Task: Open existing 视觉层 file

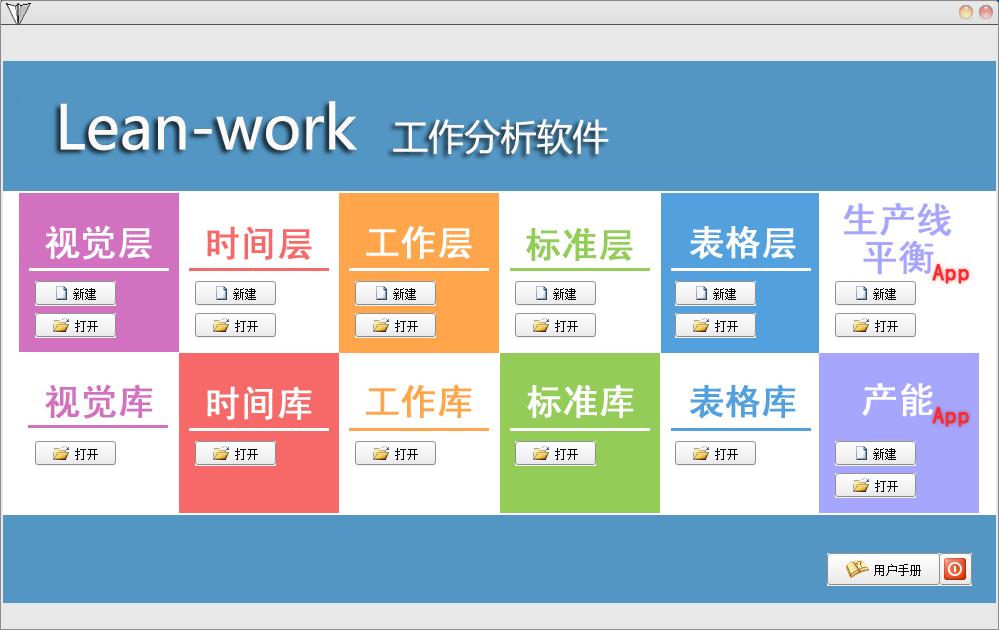Action: (x=75, y=326)
